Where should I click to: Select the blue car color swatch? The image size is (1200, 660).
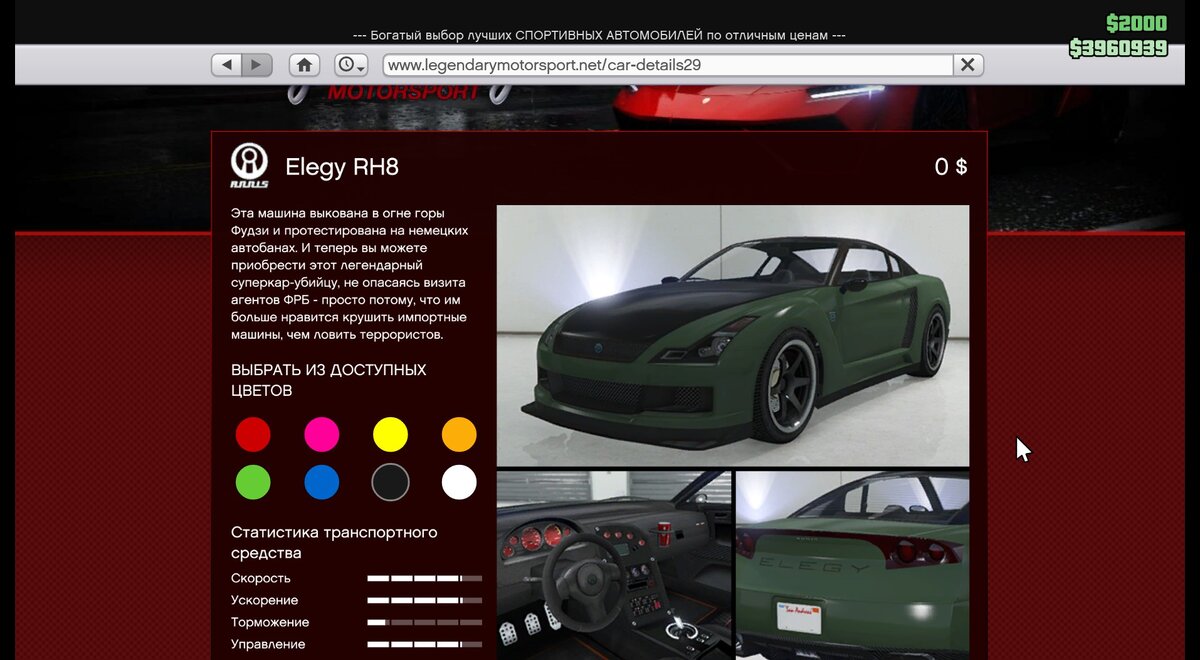322,482
